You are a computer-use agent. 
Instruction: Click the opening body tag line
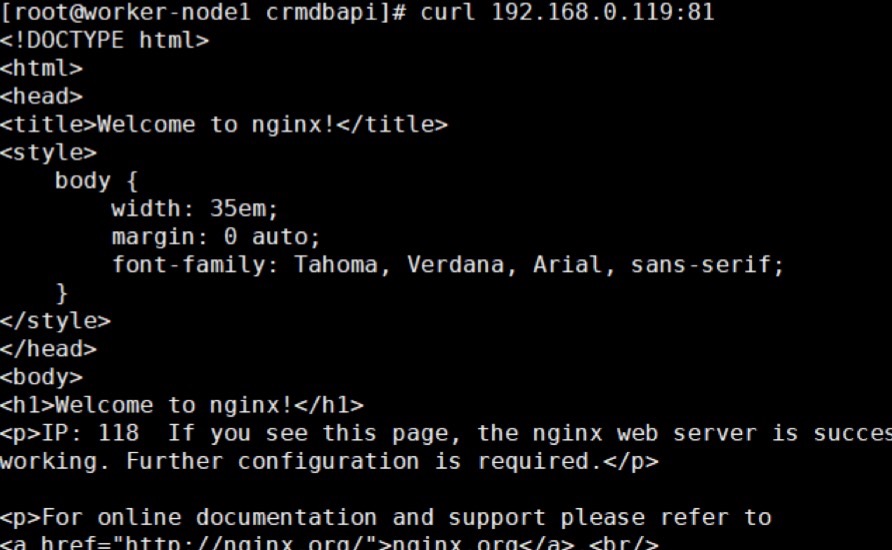41,377
